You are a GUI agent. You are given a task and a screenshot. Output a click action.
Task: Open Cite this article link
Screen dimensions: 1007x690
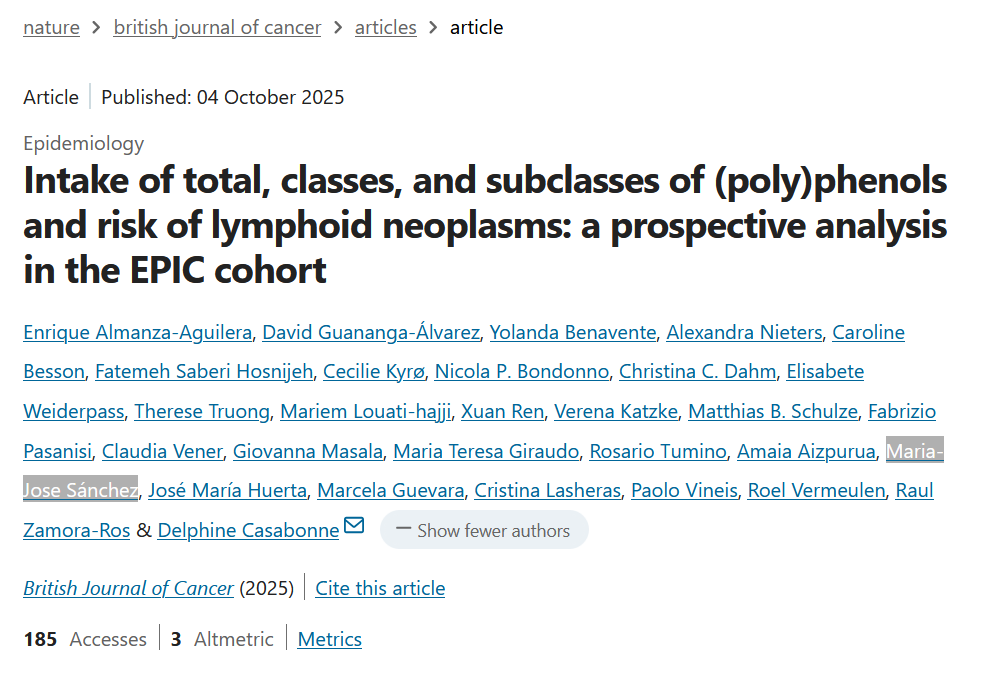380,588
